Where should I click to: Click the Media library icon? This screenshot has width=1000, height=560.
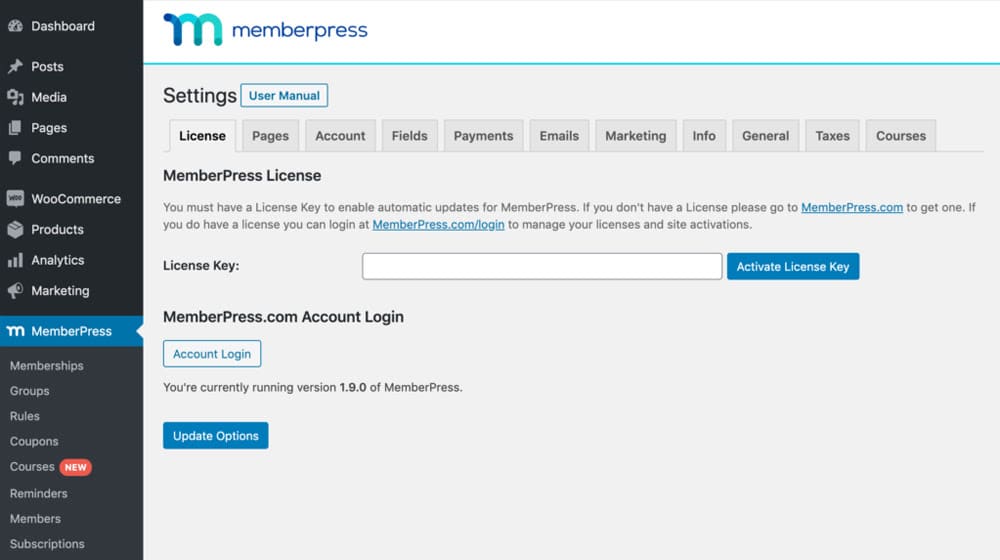coord(15,97)
